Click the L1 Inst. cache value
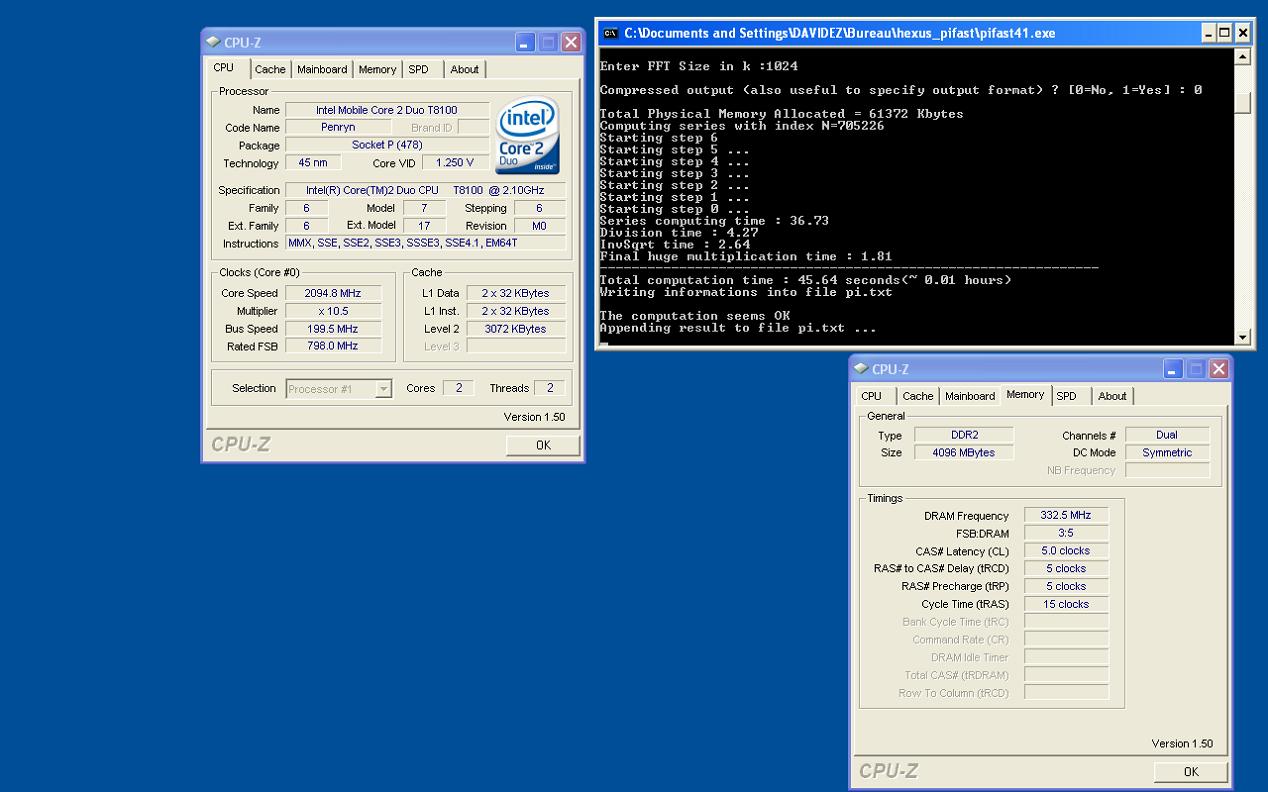 tap(515, 311)
